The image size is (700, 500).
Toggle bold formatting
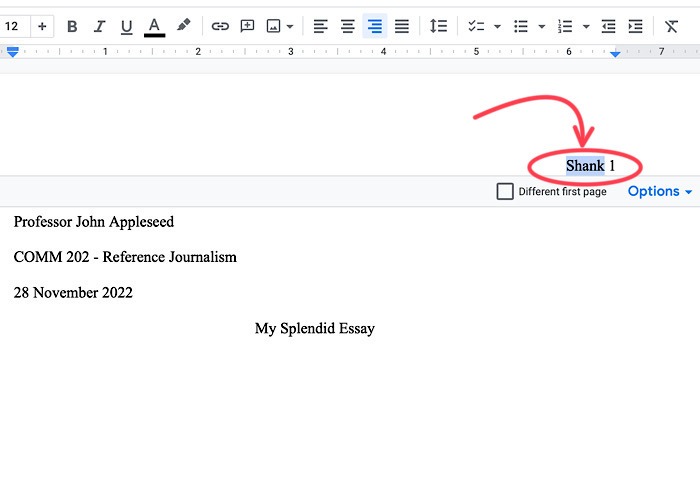pos(72,26)
